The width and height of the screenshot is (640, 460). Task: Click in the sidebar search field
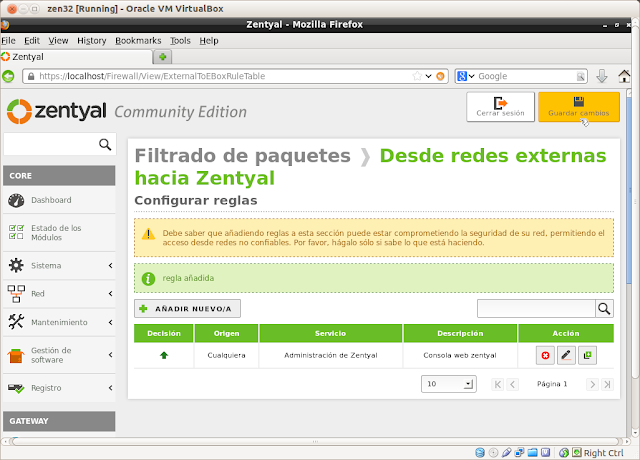[x=51, y=144]
